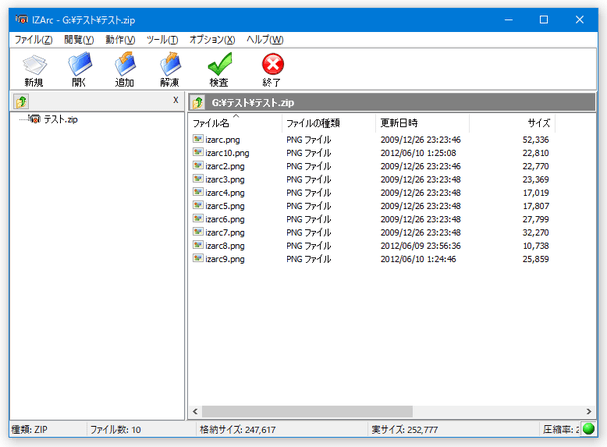Click the 解凍 (Extract) toolbar icon
The width and height of the screenshot is (607, 447).
click(170, 64)
